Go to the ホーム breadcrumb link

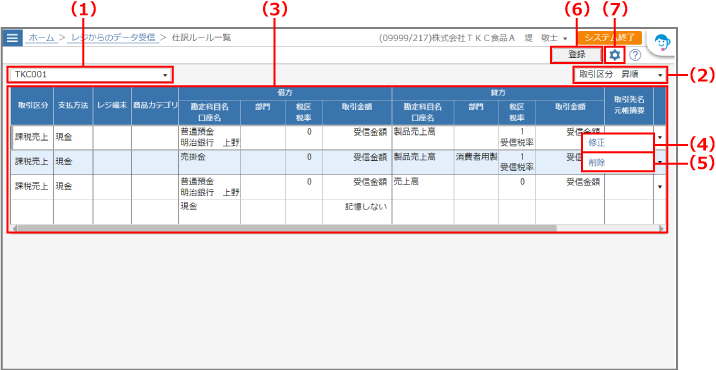(x=42, y=38)
